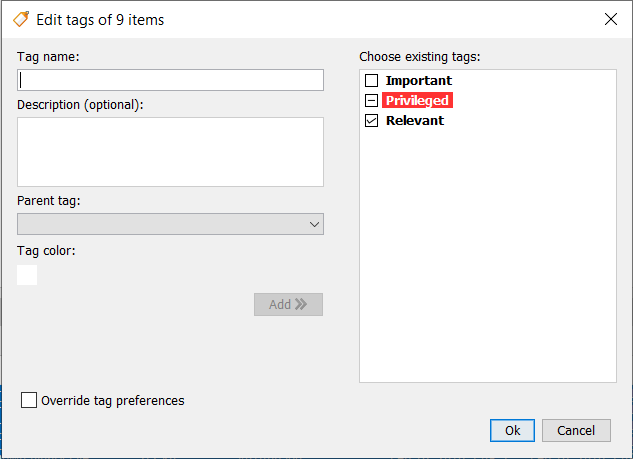
Task: Confirm with the Ok button
Action: click(512, 430)
